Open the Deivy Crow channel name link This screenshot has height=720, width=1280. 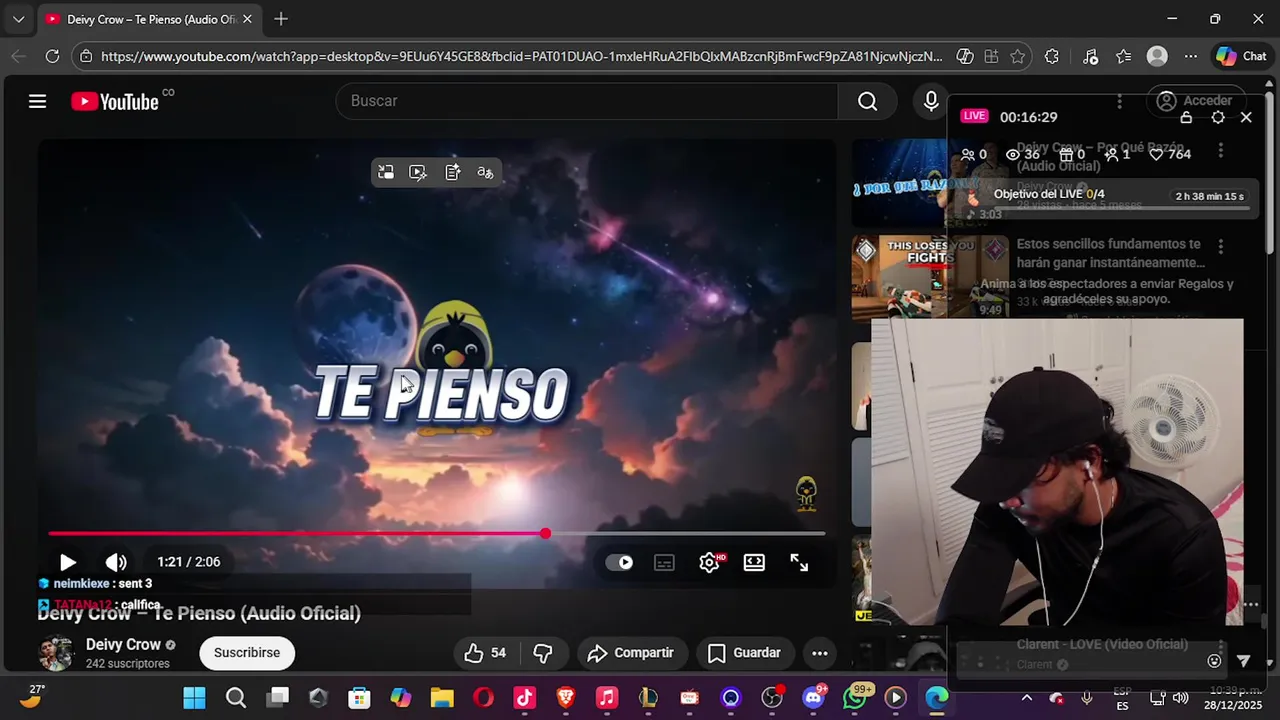[123, 645]
